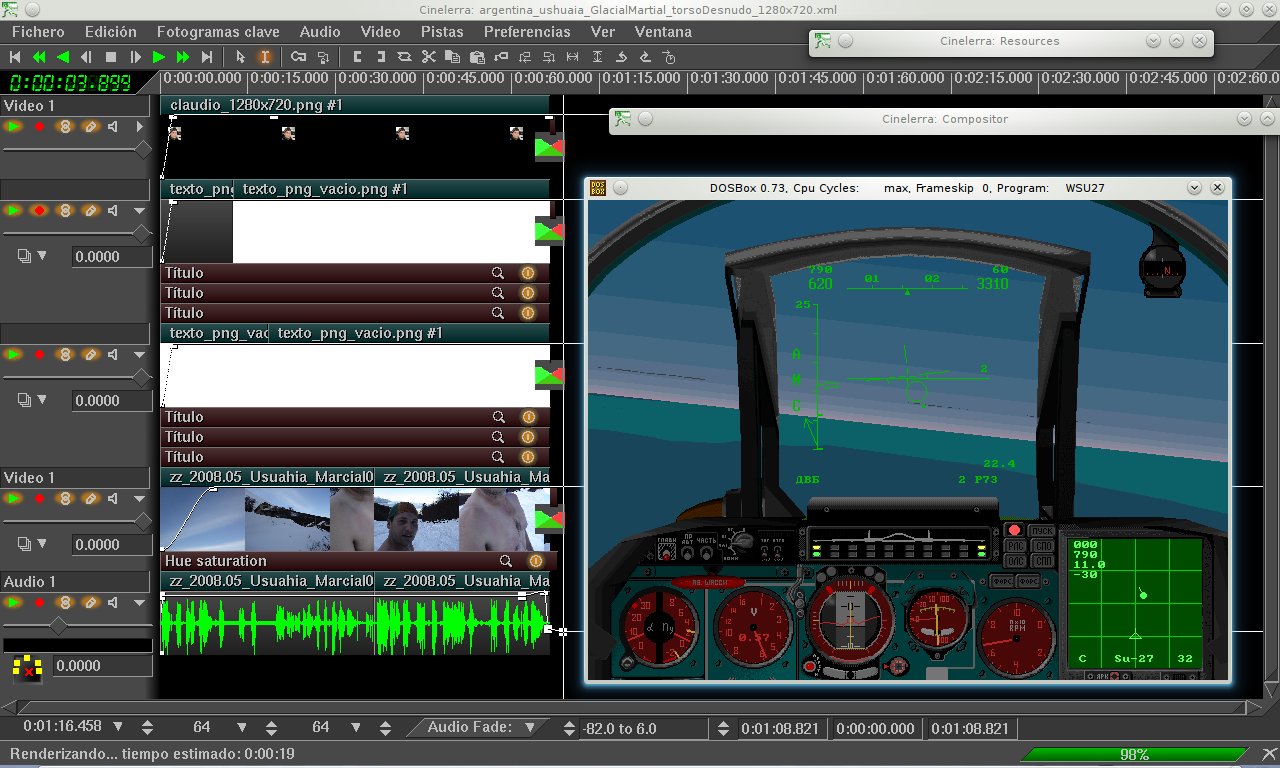Open the 0:01:16.458 zoom duration dropdown

[118, 727]
